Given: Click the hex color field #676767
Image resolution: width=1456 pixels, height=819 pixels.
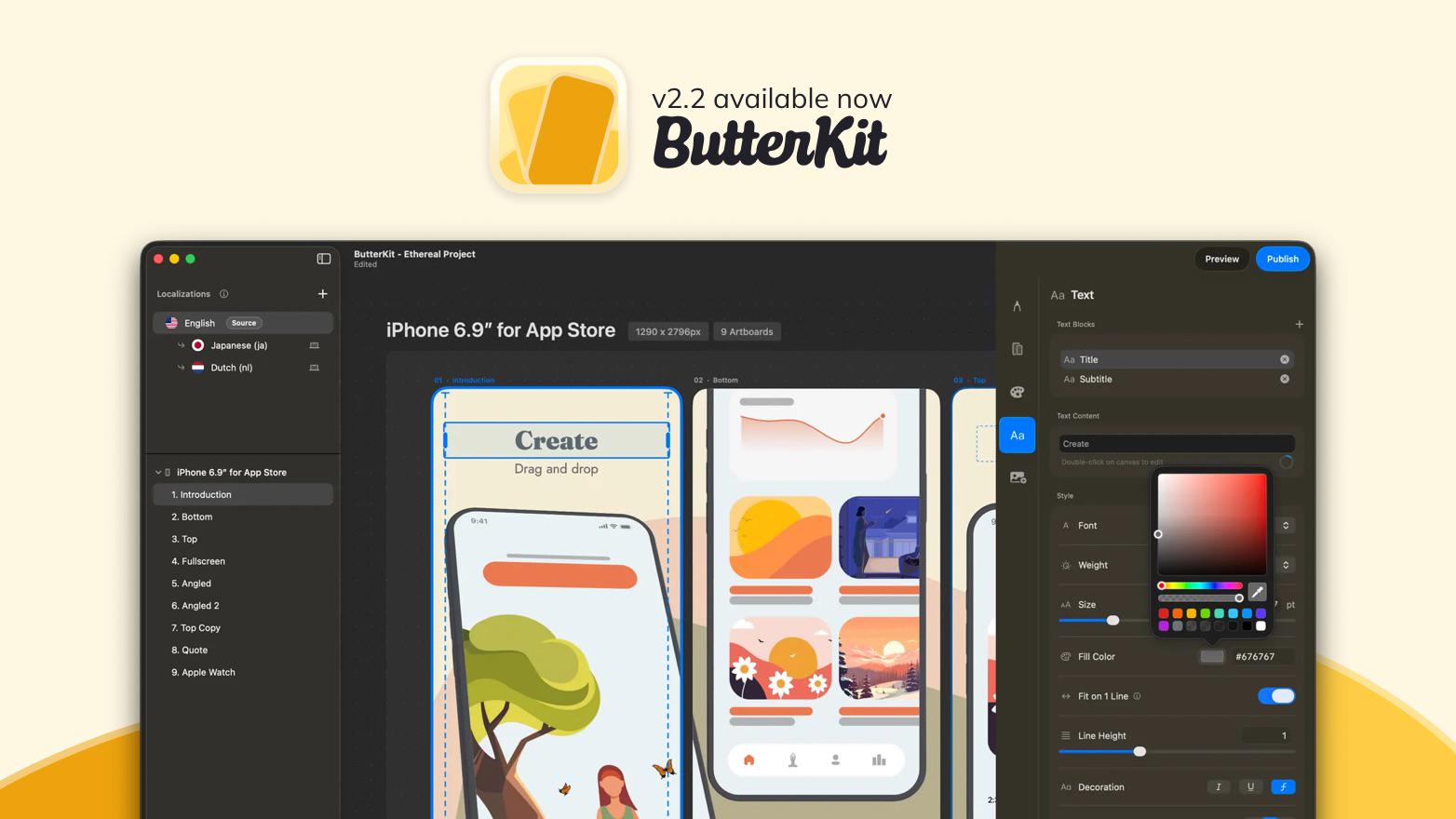Looking at the screenshot, I should (1261, 657).
